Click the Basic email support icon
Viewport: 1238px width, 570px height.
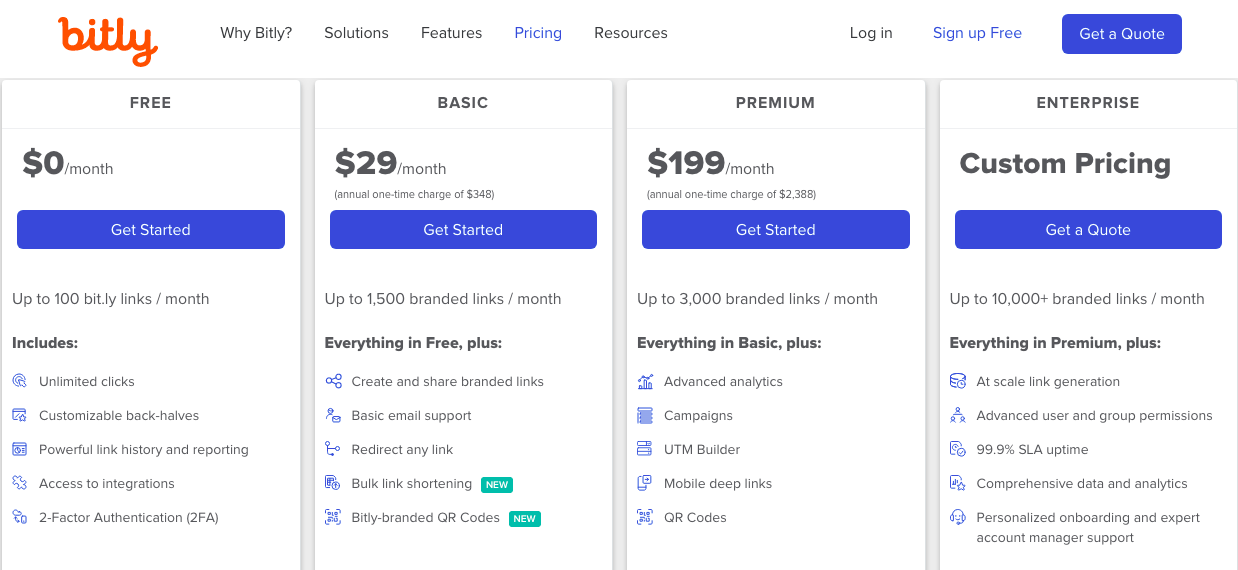333,415
